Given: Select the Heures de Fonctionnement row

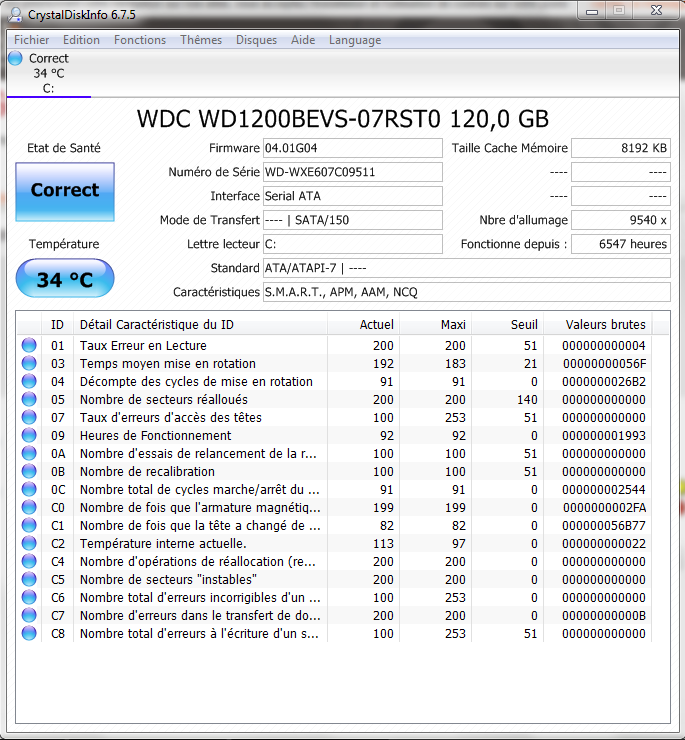Looking at the screenshot, I should pos(334,435).
